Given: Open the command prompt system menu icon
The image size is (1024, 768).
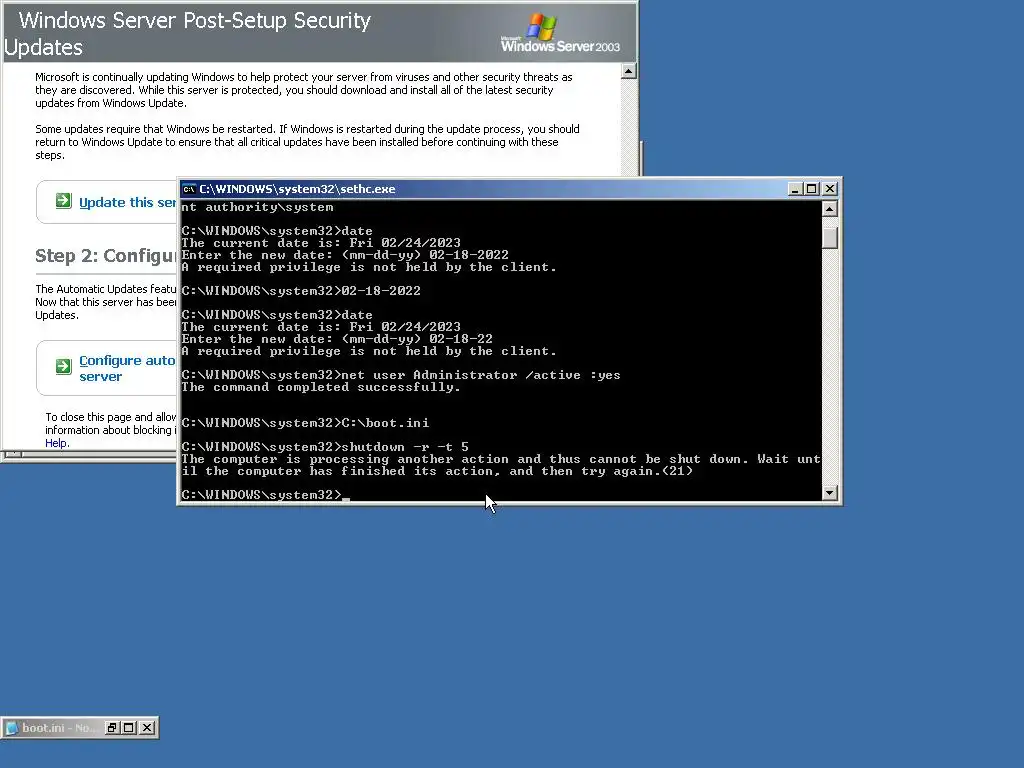Looking at the screenshot, I should click(x=189, y=189).
